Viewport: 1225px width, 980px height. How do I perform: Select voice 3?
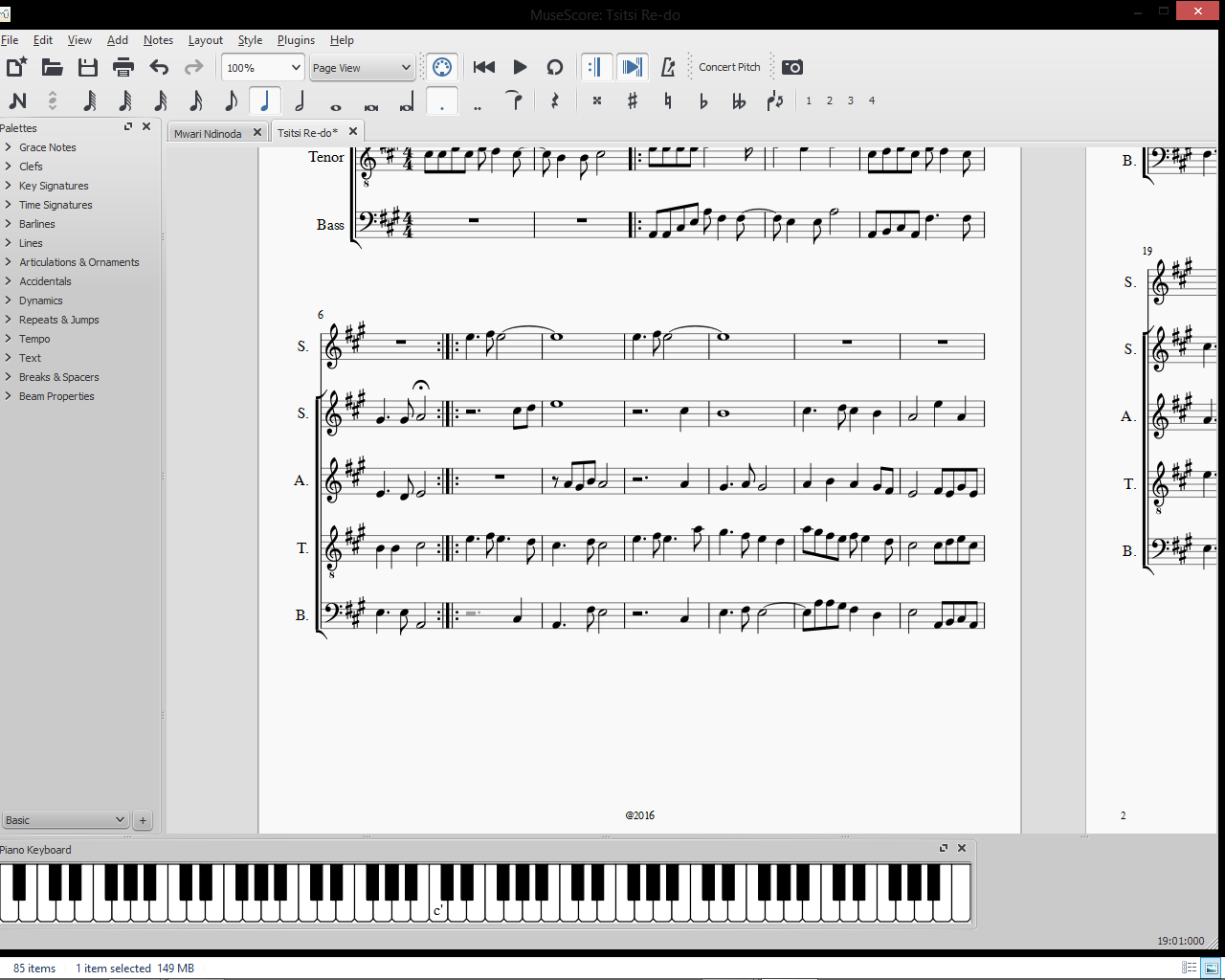tap(851, 100)
